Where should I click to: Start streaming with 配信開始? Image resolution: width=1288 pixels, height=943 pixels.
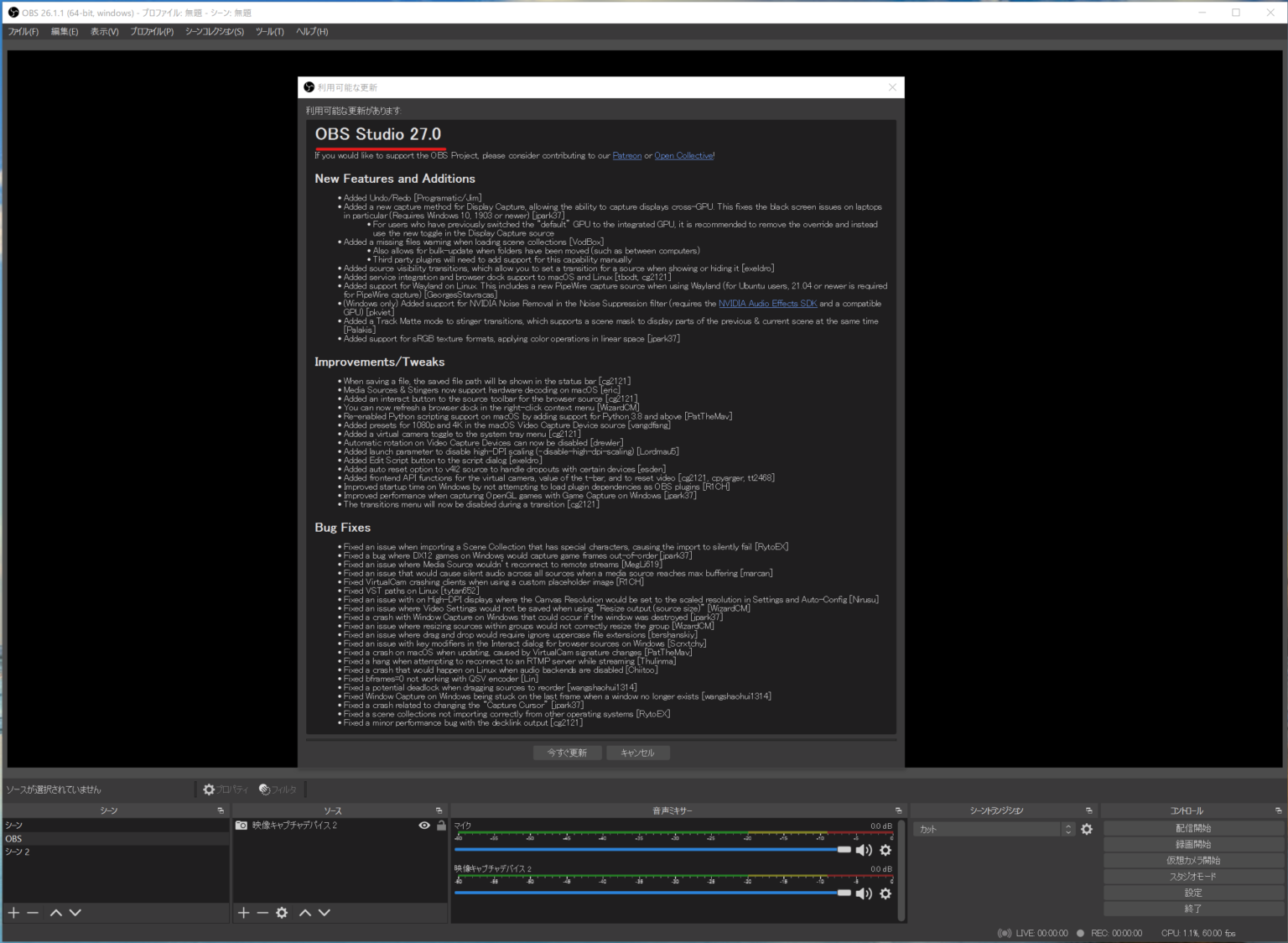click(x=1193, y=828)
